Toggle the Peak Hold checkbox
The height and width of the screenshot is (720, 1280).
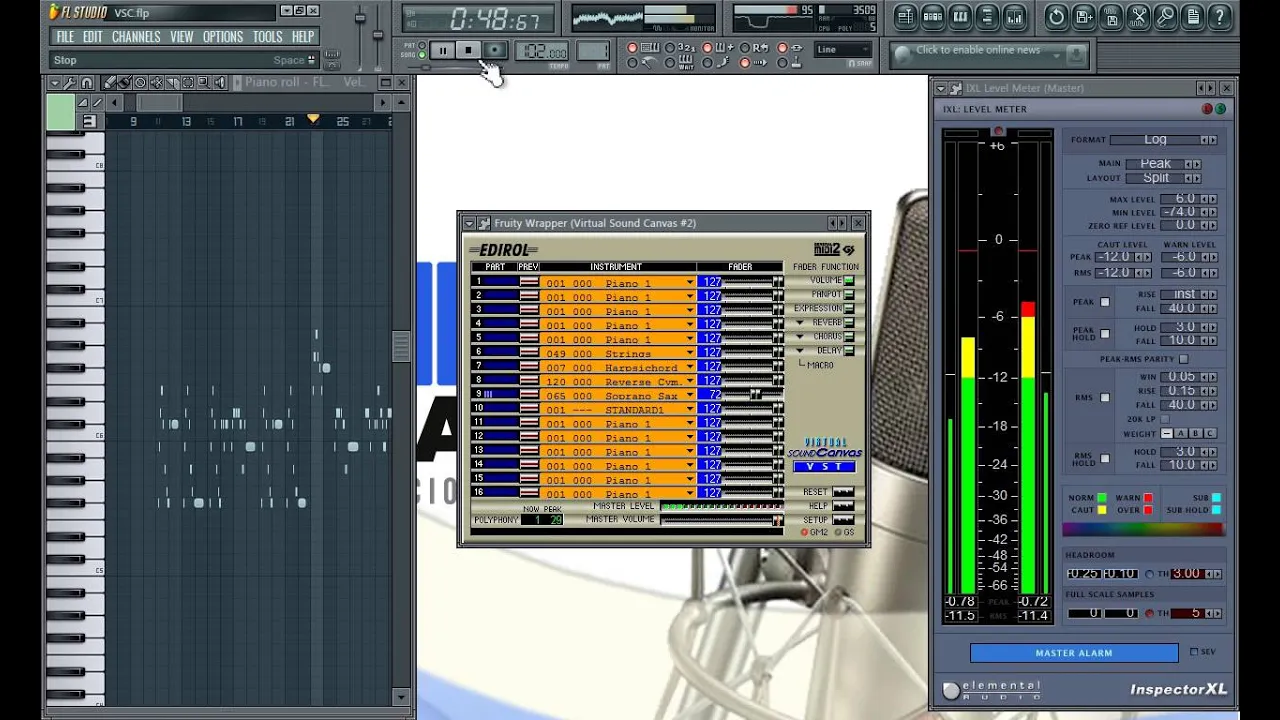(x=1105, y=334)
